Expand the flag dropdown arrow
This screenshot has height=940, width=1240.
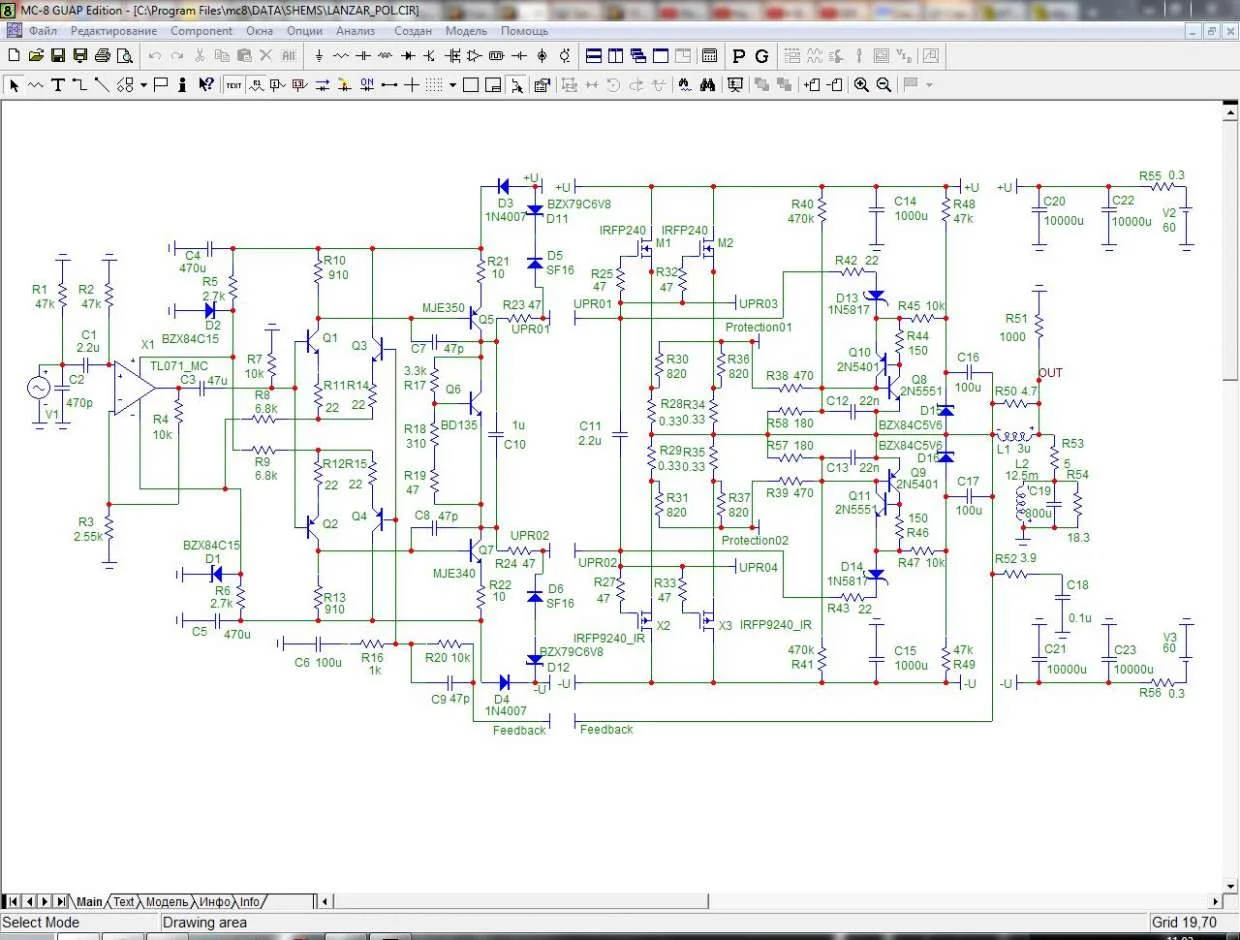(929, 85)
